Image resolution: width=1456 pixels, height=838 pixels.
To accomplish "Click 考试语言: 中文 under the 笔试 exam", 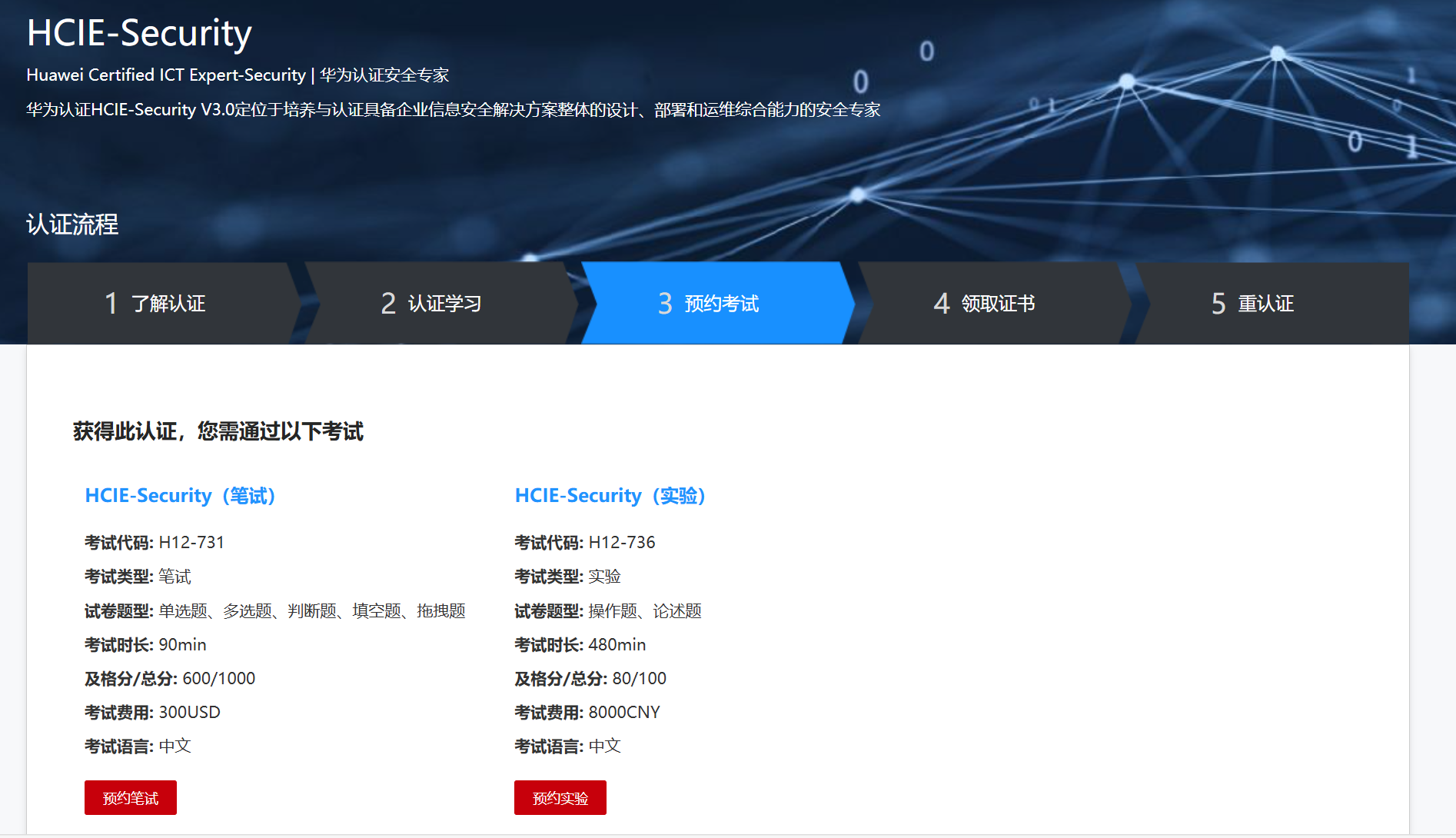I will pos(138,746).
